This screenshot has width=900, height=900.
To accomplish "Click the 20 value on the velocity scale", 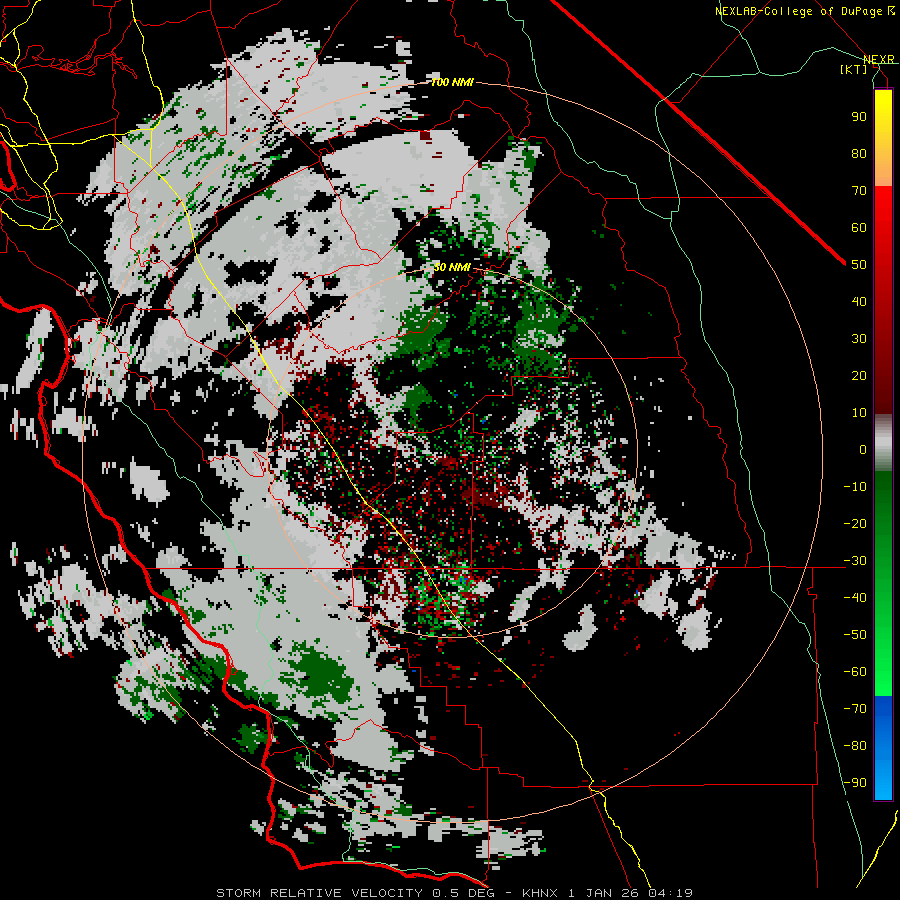I will point(859,376).
